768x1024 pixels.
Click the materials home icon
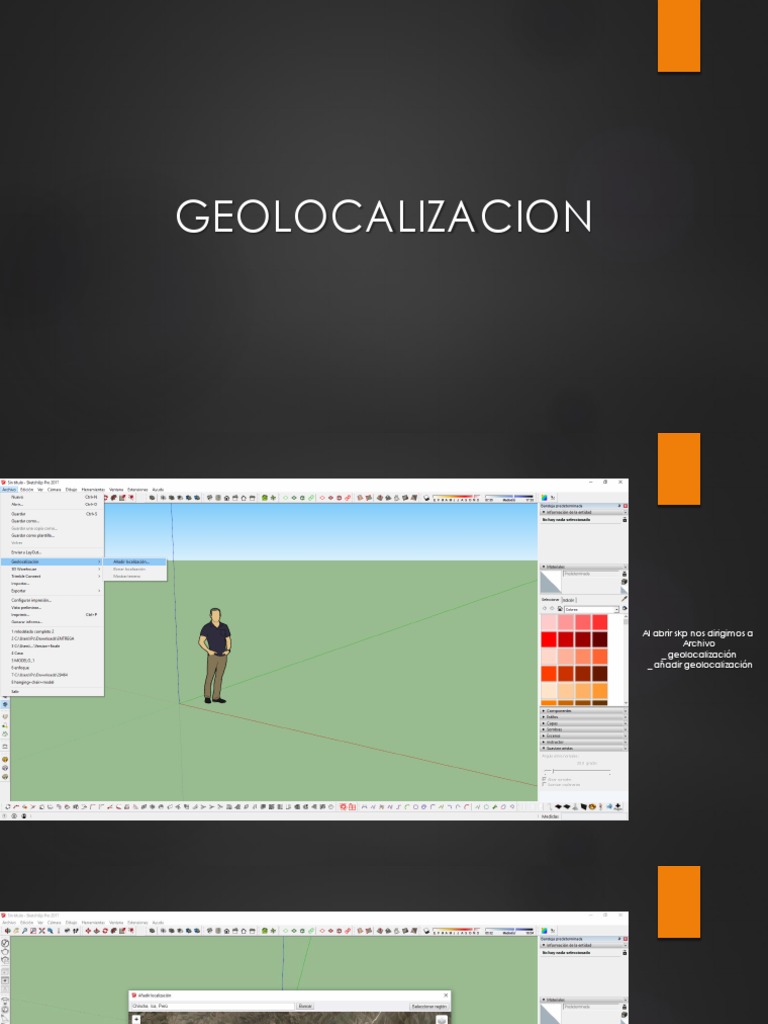pos(559,609)
